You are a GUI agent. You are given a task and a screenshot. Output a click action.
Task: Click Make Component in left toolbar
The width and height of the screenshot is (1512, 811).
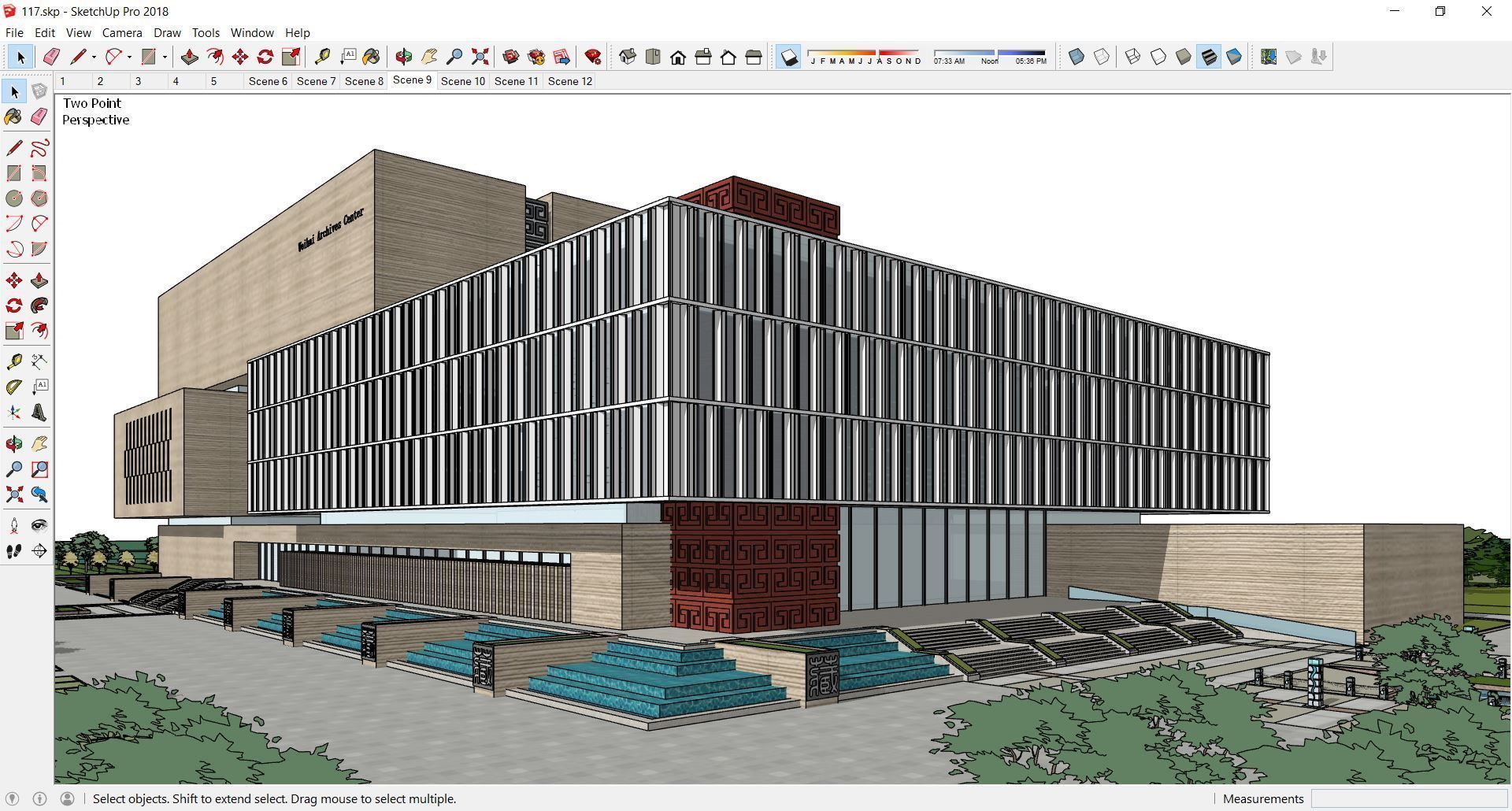pos(39,91)
